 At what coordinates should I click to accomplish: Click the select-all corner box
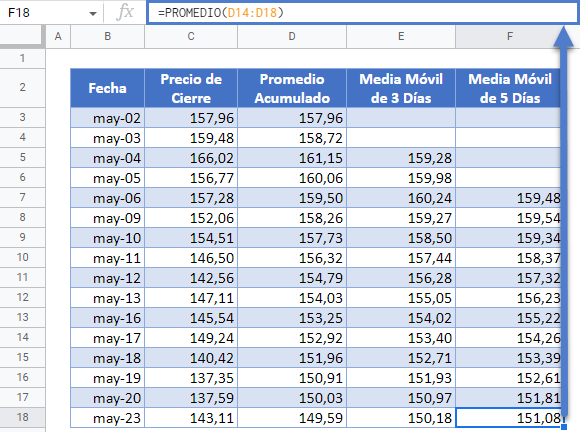(x=21, y=36)
